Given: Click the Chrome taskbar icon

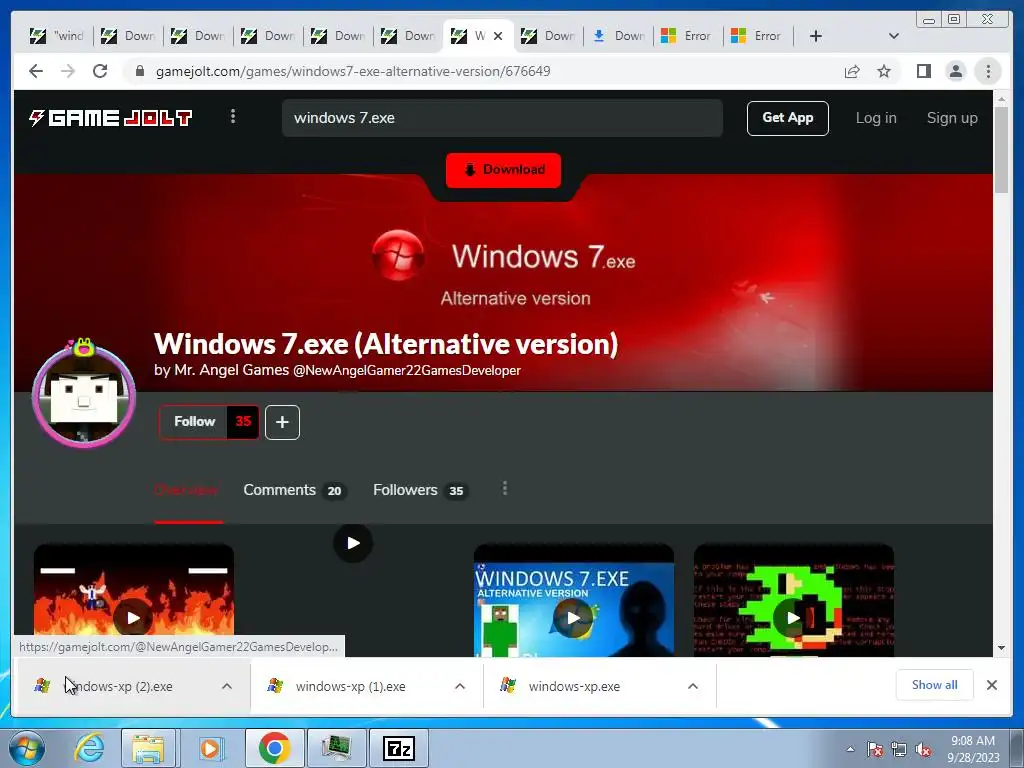Looking at the screenshot, I should point(274,748).
